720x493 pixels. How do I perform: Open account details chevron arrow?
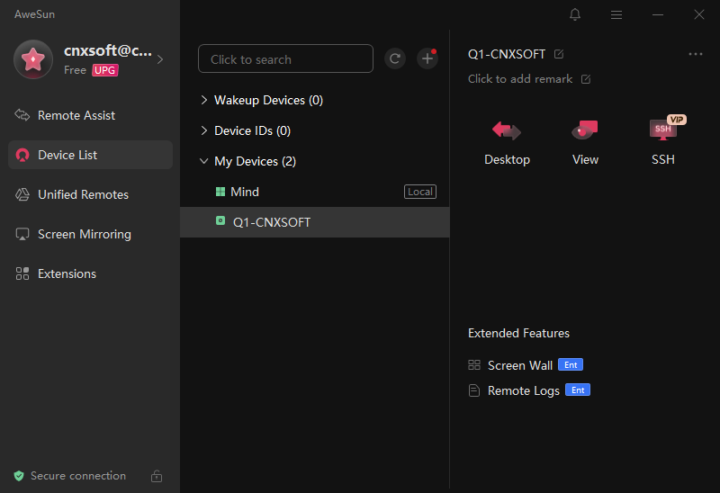[160, 59]
